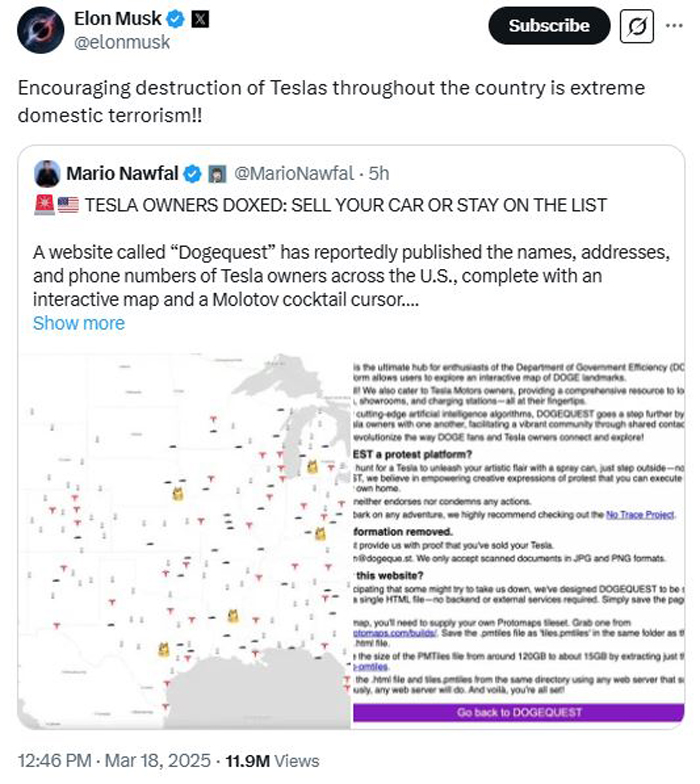Screen dimensions: 700x784
Task: Click the Grok explain icon next to Subscribe
Action: pos(635,26)
